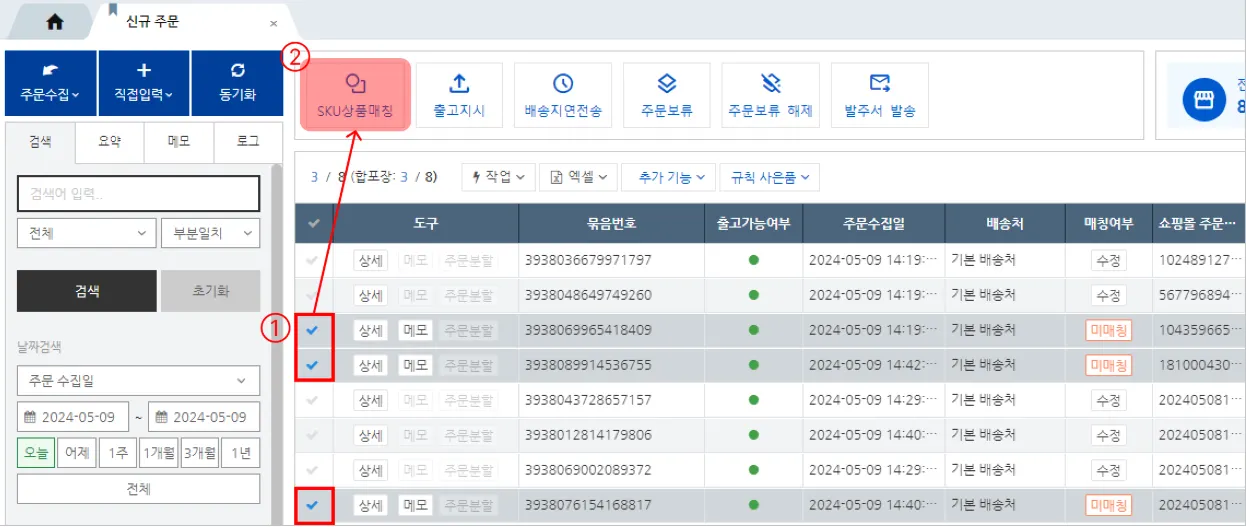Open the 주문 수집일 date type dropdown

(x=138, y=381)
